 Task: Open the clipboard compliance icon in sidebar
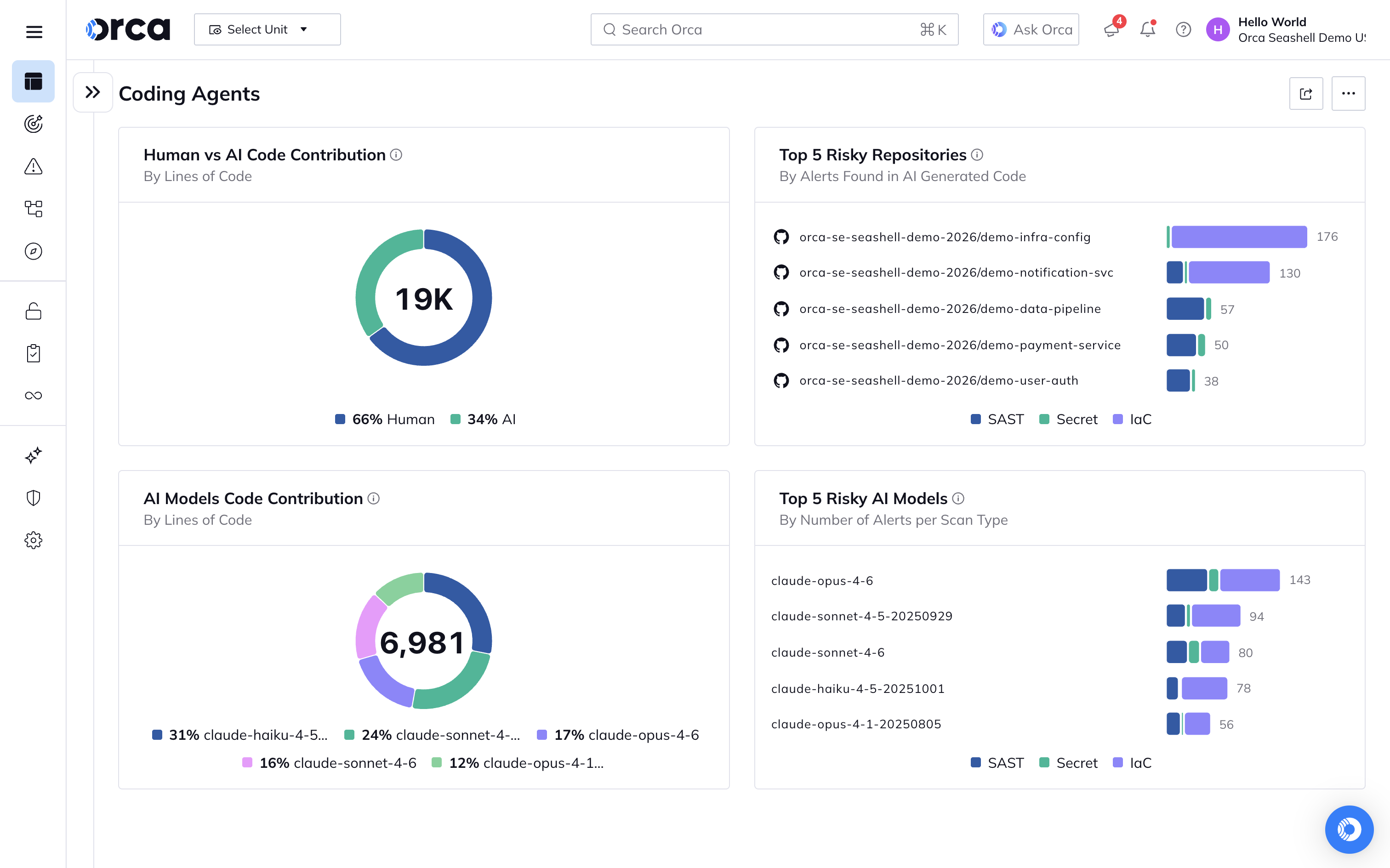point(33,353)
